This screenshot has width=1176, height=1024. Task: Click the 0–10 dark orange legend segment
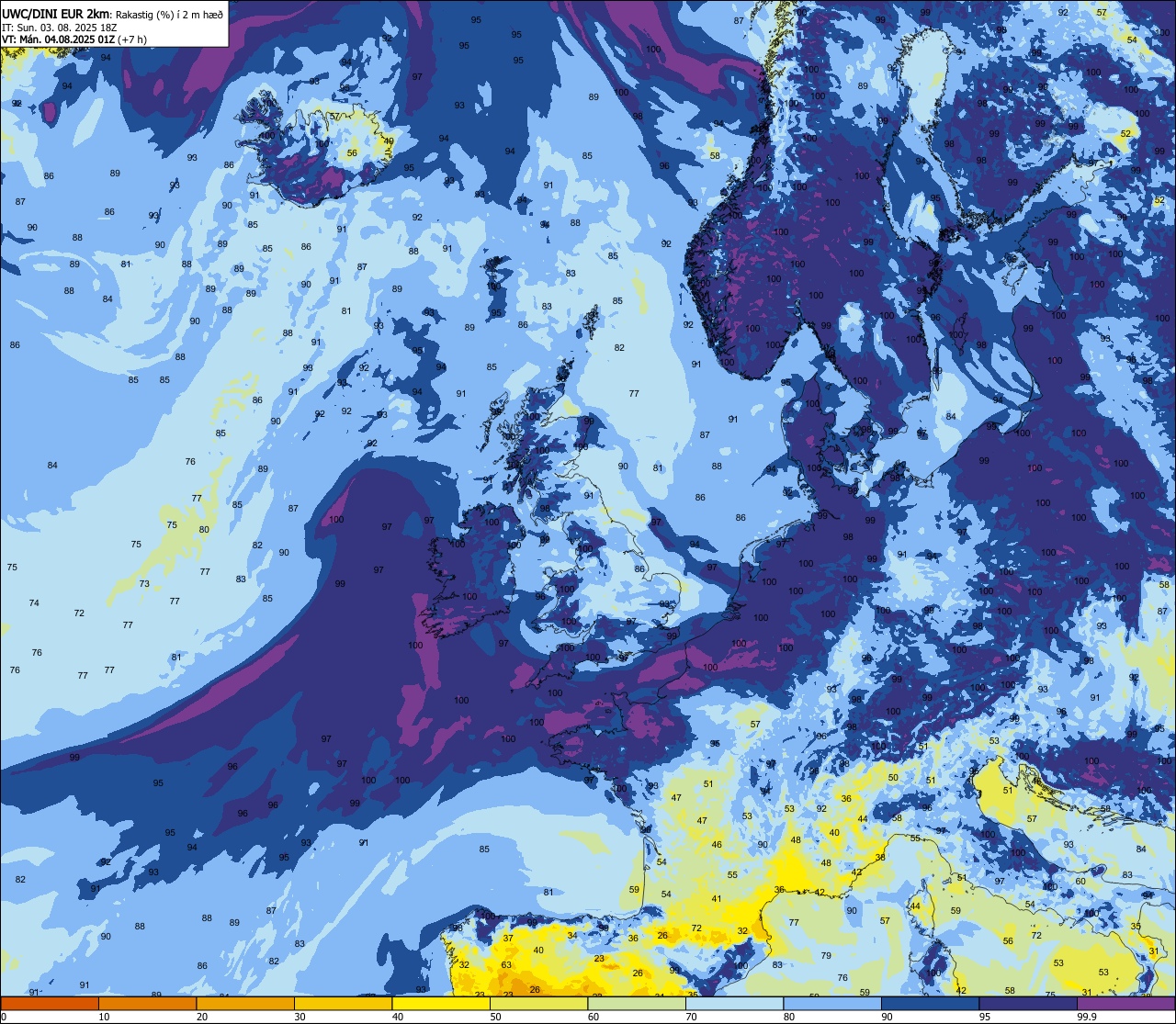click(x=50, y=1003)
